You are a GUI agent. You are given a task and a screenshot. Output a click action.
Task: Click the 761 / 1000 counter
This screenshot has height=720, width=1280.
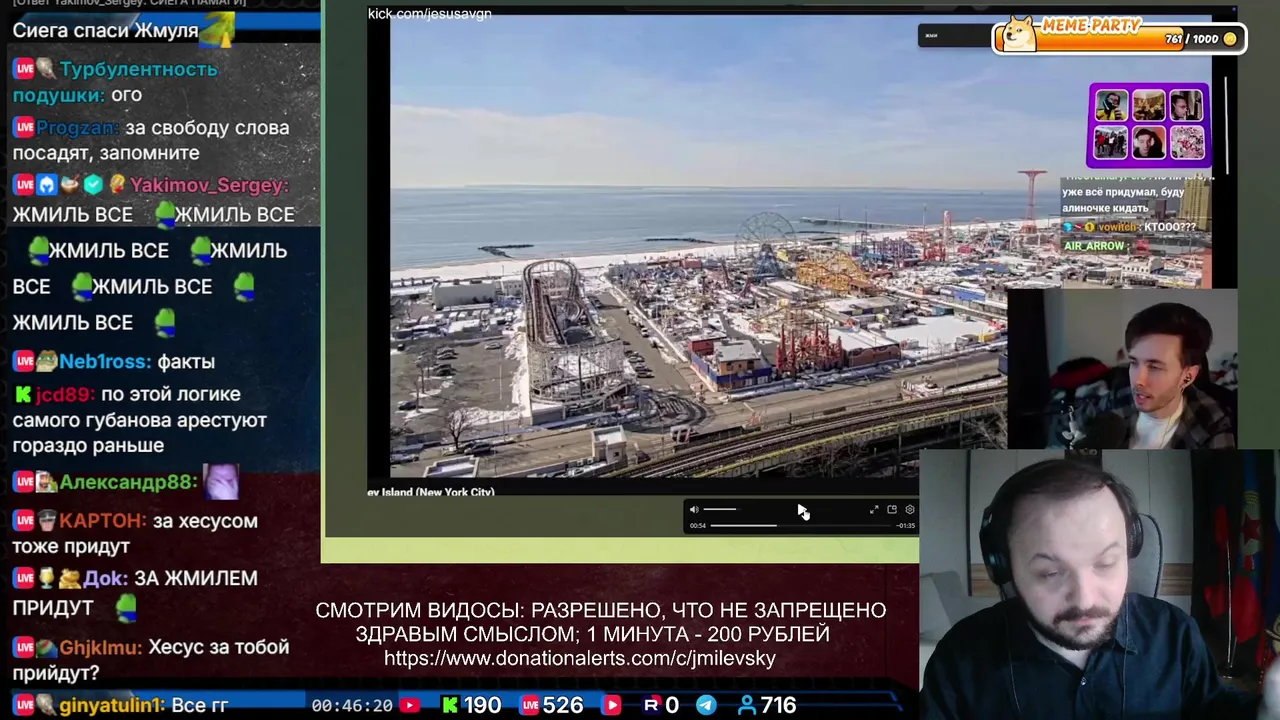[x=1192, y=39]
